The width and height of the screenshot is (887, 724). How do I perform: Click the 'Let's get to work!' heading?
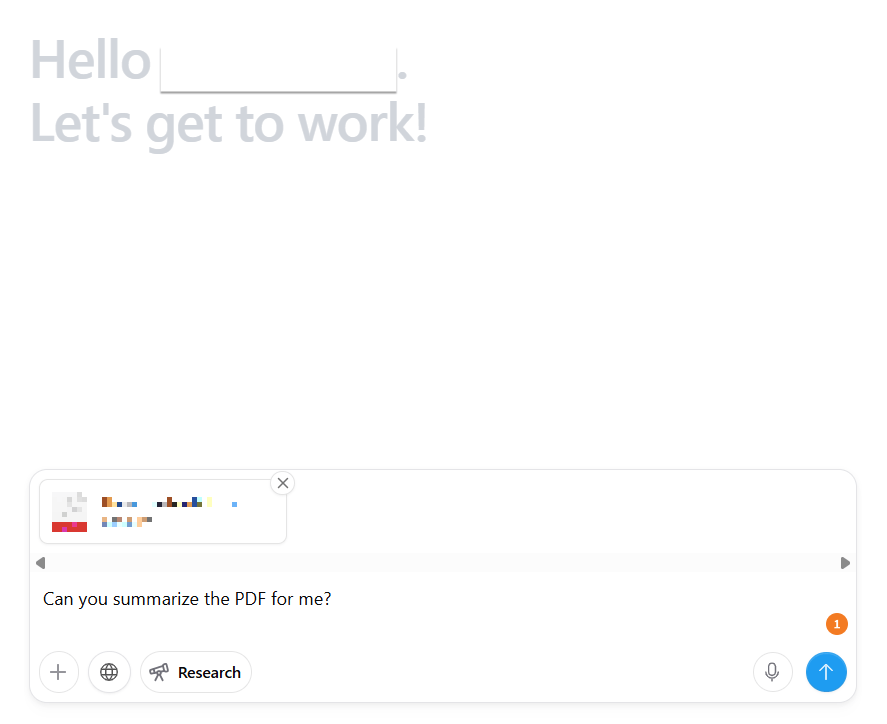tap(229, 123)
